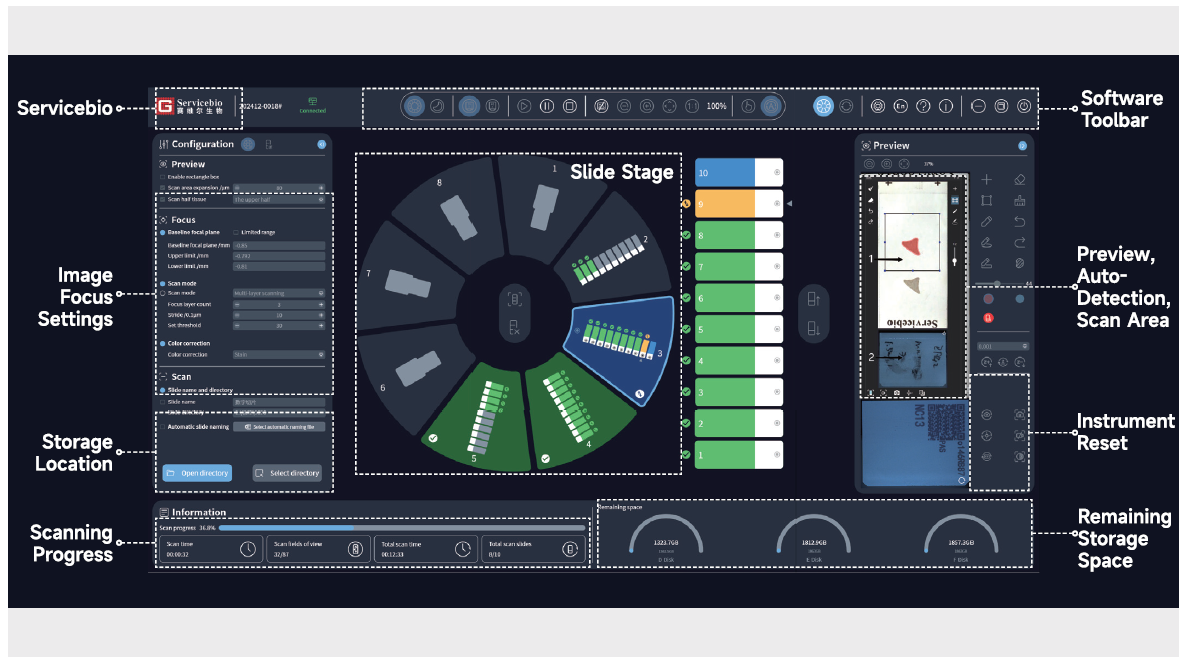Click the undo arrow in Preview tools
1186x665 pixels.
tap(1020, 221)
